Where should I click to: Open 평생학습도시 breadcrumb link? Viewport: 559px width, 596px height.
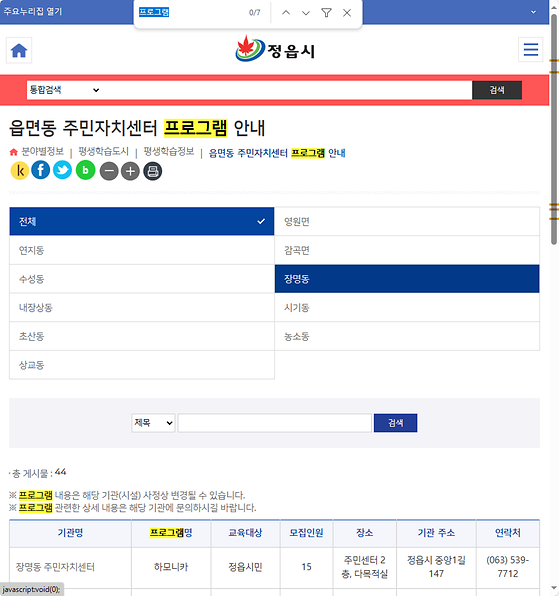click(x=104, y=152)
